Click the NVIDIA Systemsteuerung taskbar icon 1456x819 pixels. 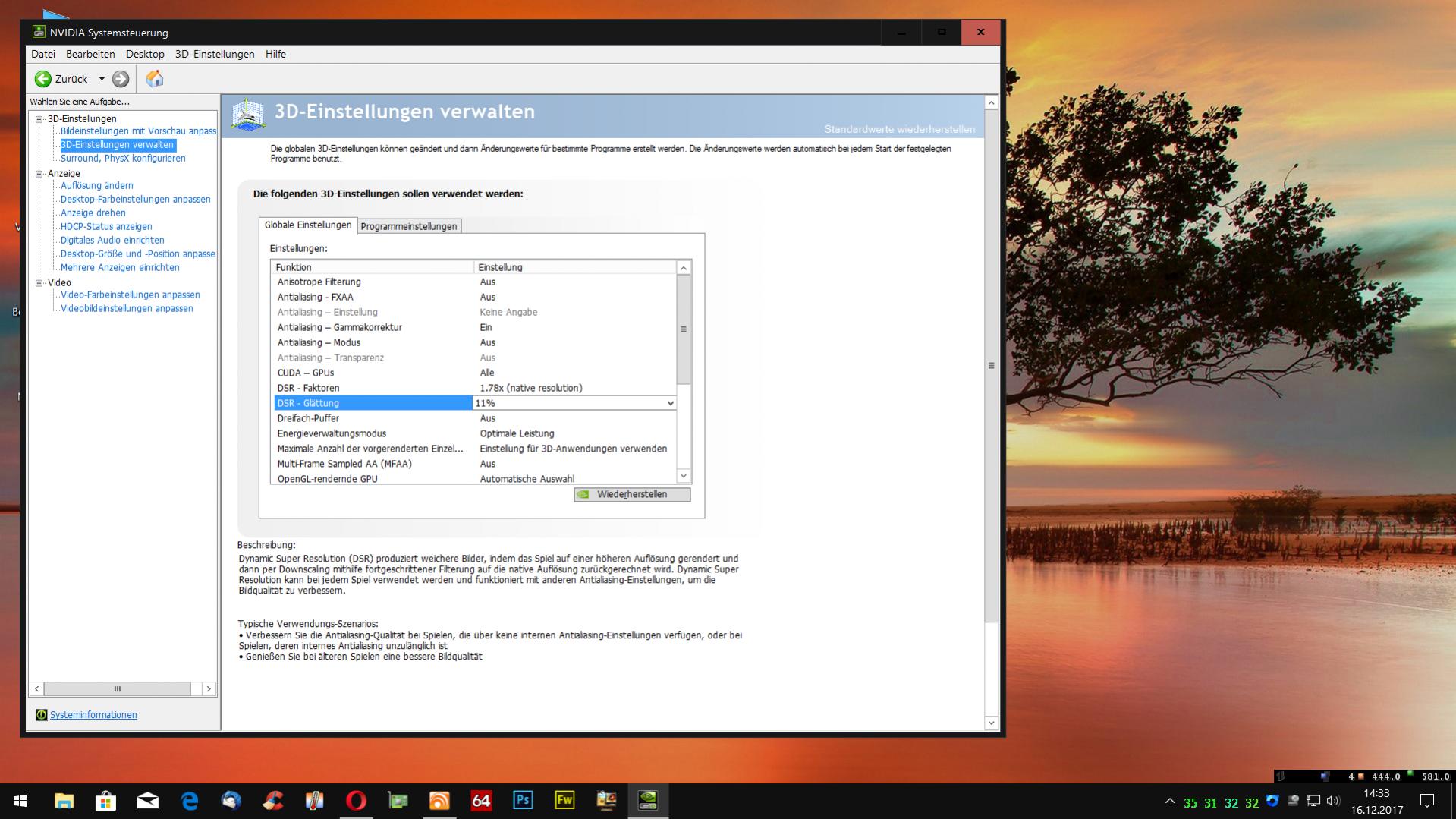coord(648,801)
